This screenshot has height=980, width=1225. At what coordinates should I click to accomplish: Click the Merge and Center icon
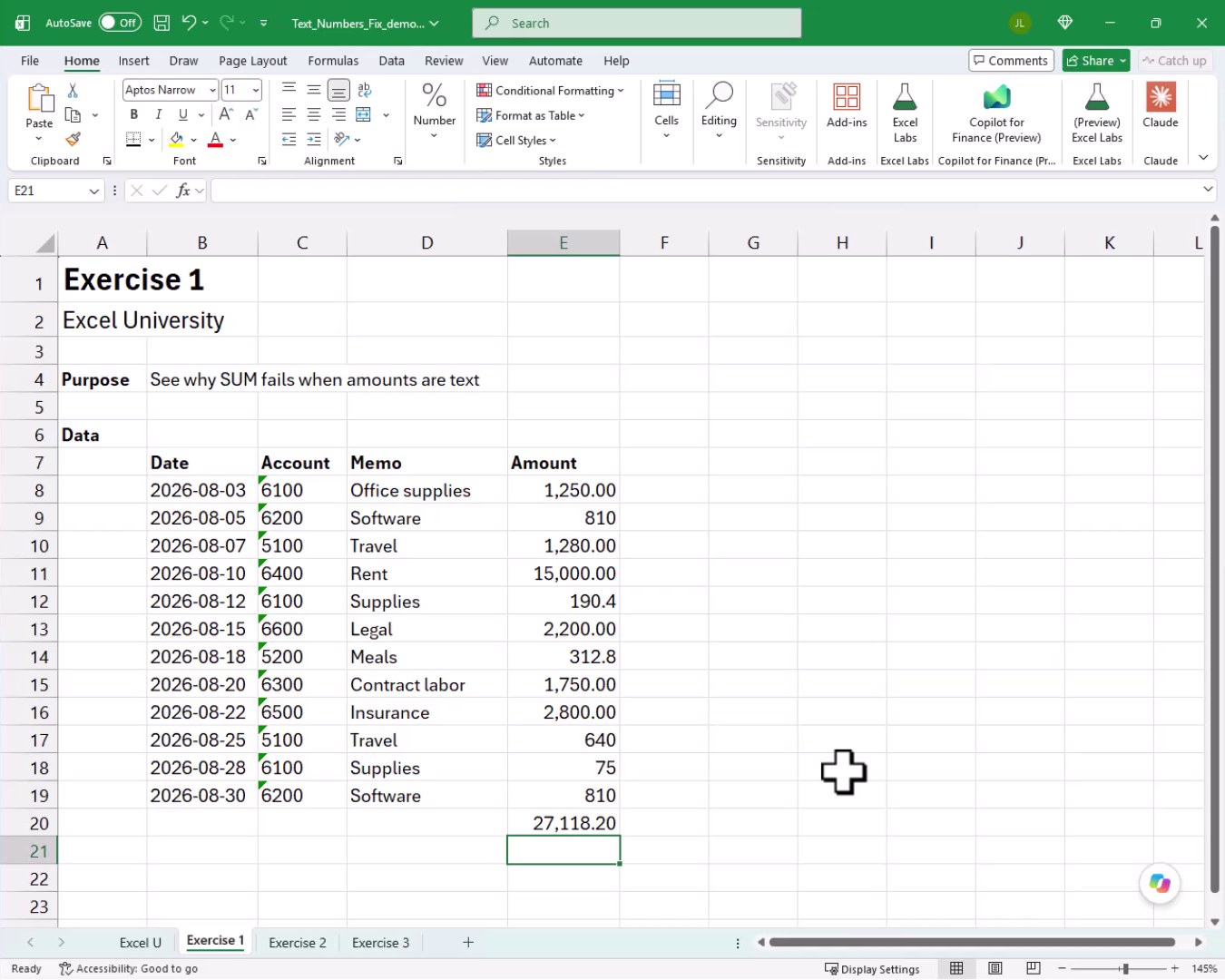(x=363, y=114)
